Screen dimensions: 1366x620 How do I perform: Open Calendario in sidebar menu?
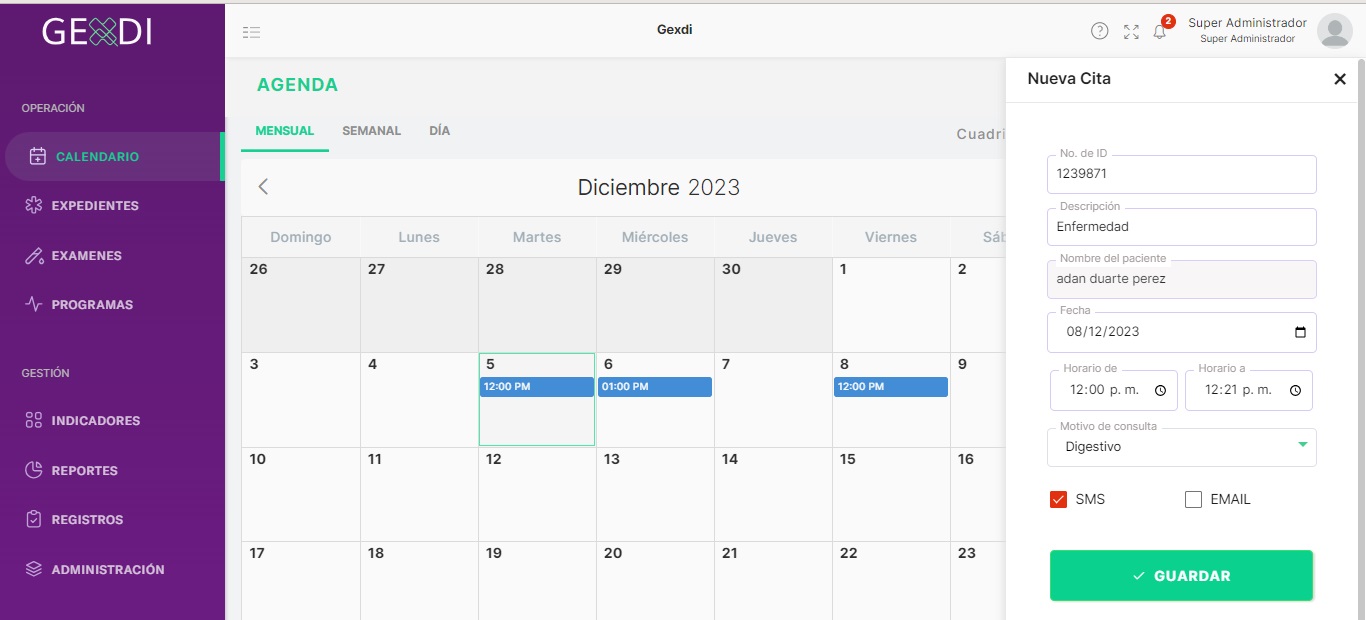click(112, 156)
